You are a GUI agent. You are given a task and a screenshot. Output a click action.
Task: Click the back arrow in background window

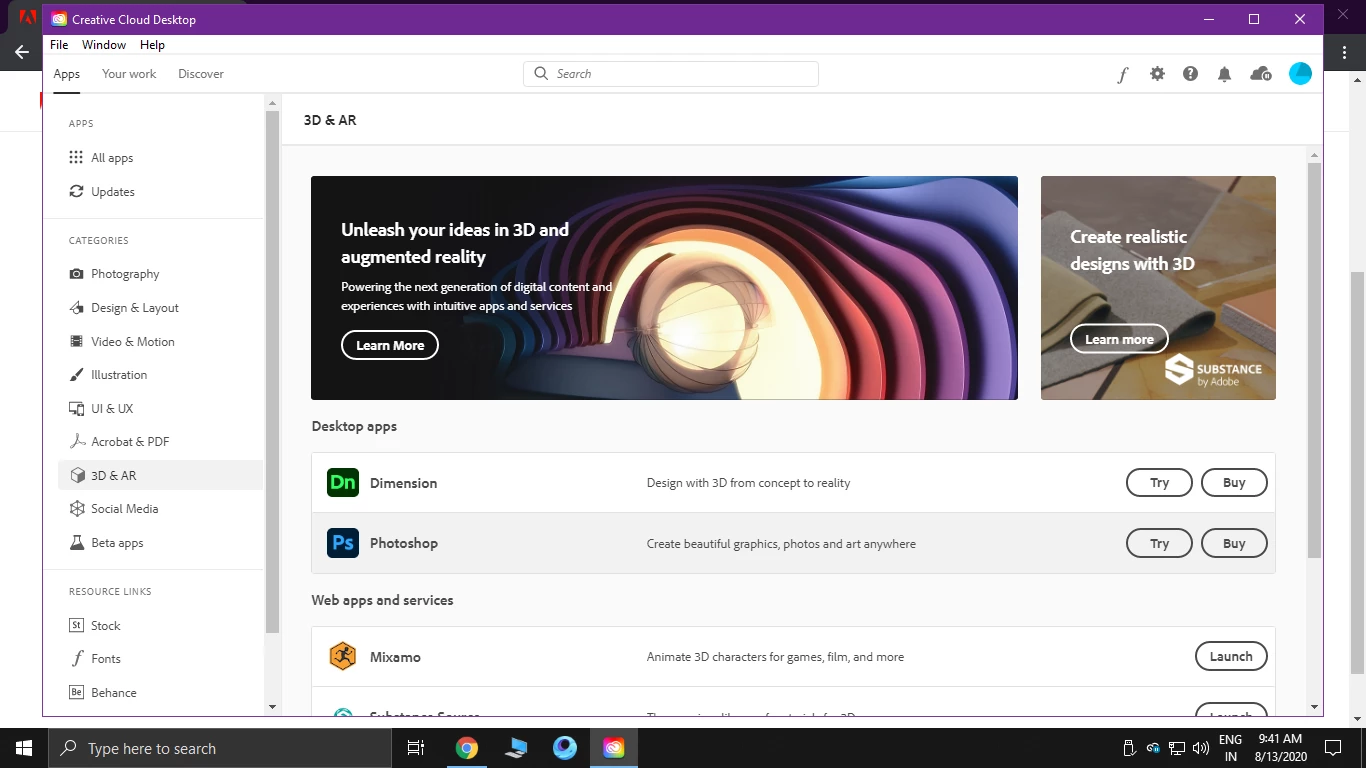pyautogui.click(x=22, y=52)
